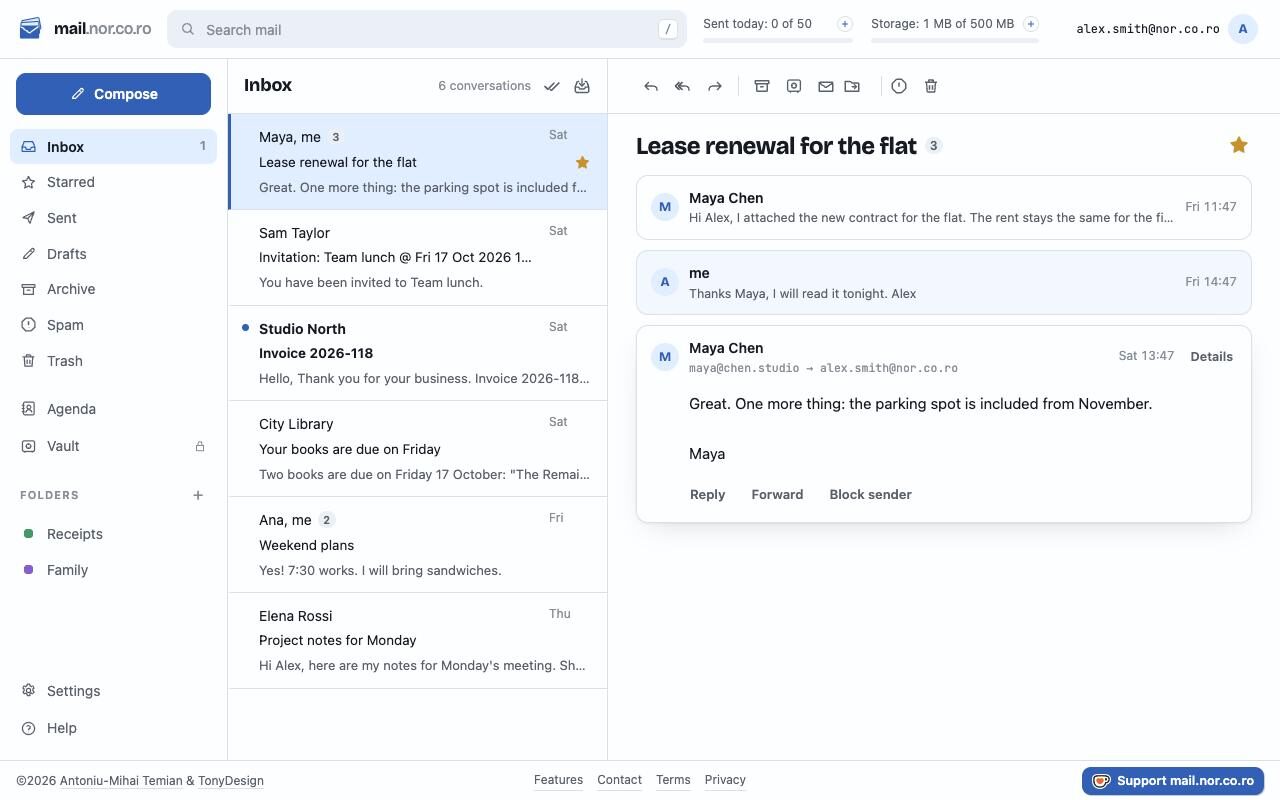Click the mail.nor.co.ro logo
The width and height of the screenshot is (1280, 800).
tap(86, 29)
